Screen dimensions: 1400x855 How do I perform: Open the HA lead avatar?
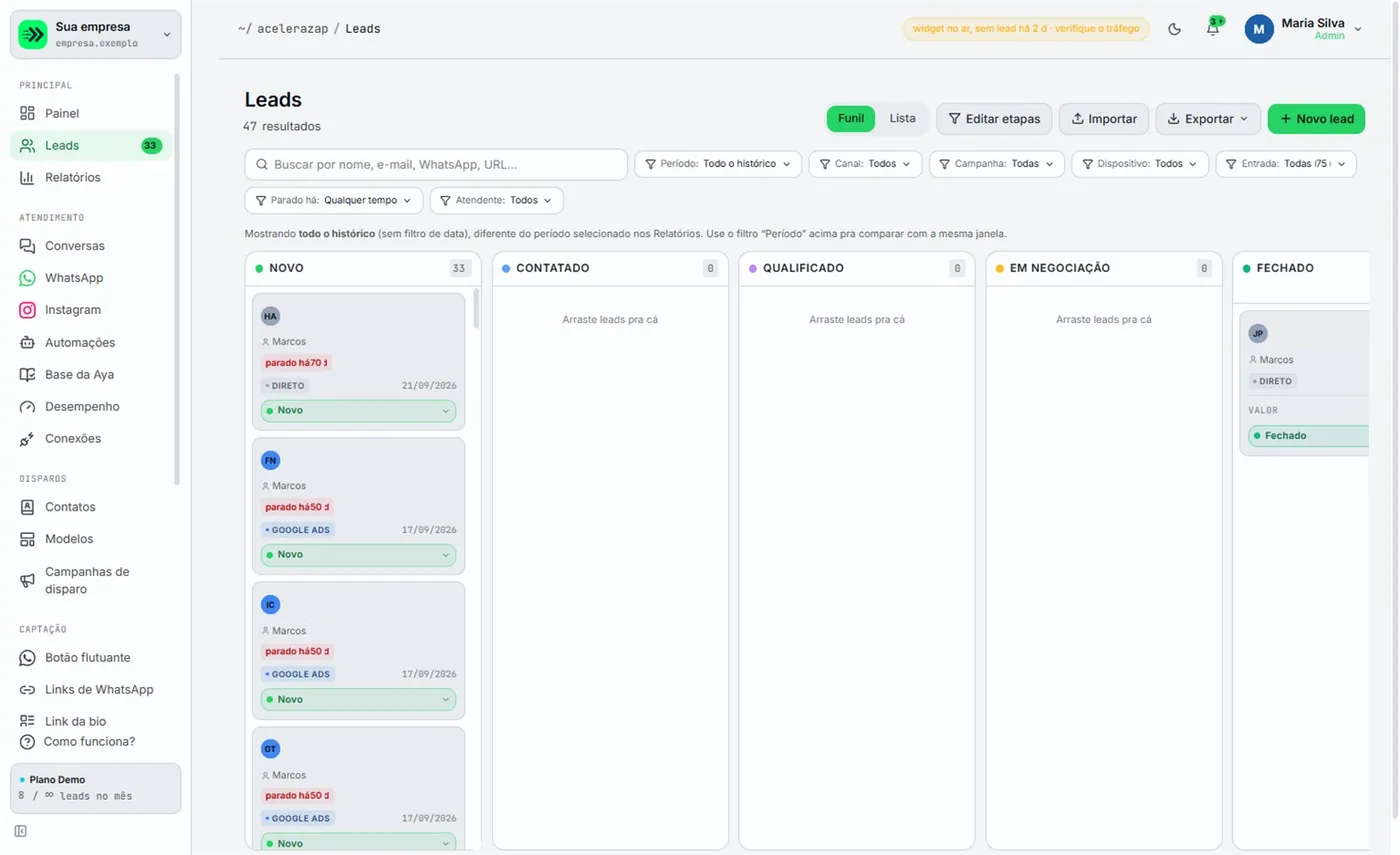click(270, 316)
